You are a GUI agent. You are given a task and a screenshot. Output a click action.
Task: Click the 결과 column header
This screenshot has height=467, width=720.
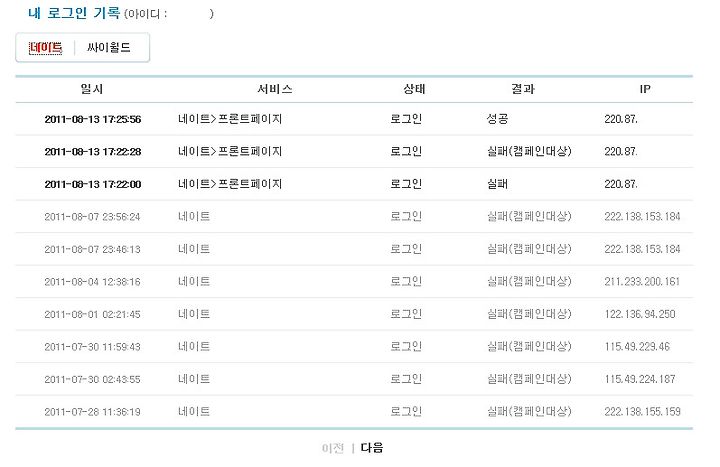click(523, 89)
